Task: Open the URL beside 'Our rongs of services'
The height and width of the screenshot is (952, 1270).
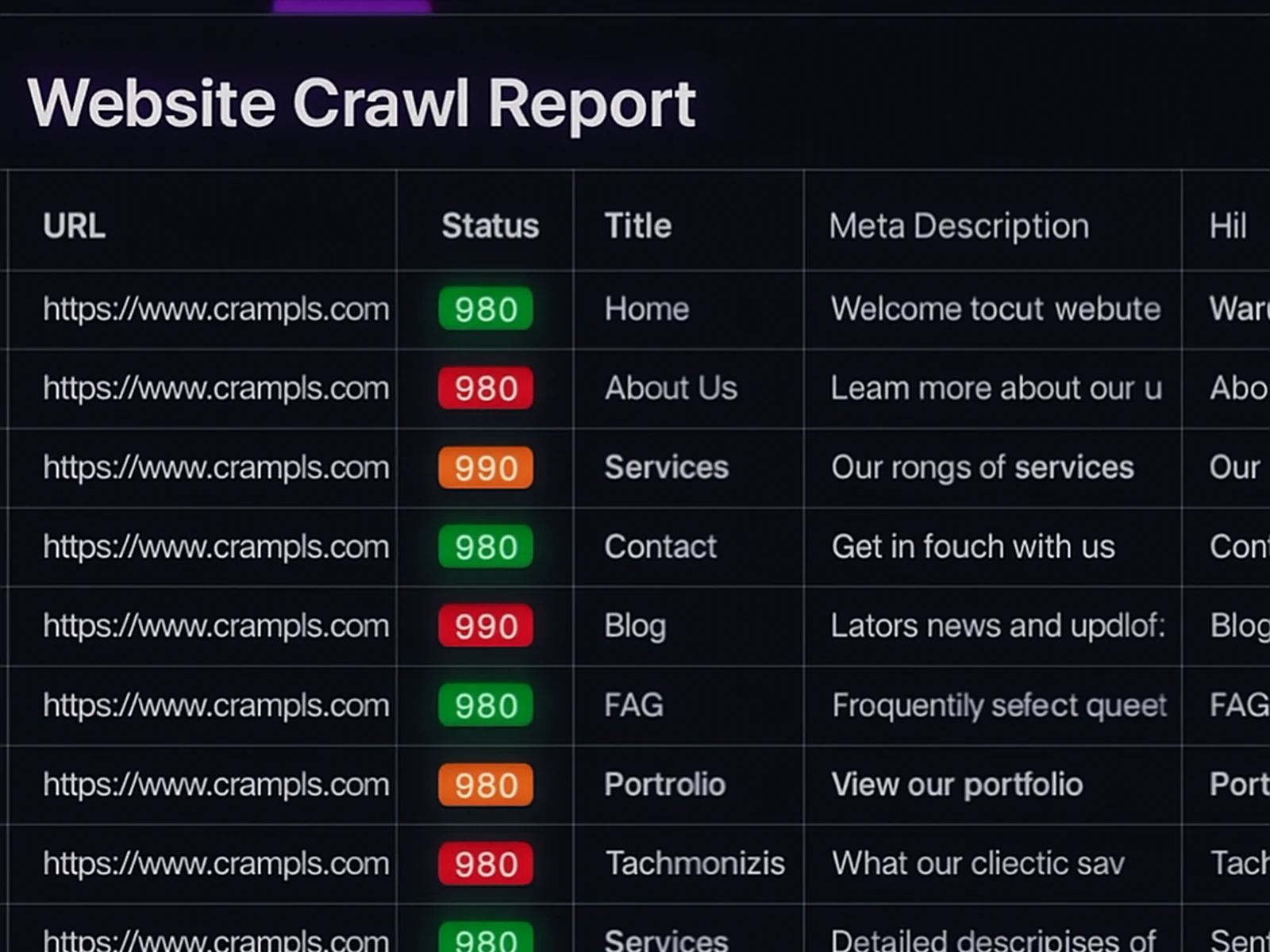Action: 216,468
